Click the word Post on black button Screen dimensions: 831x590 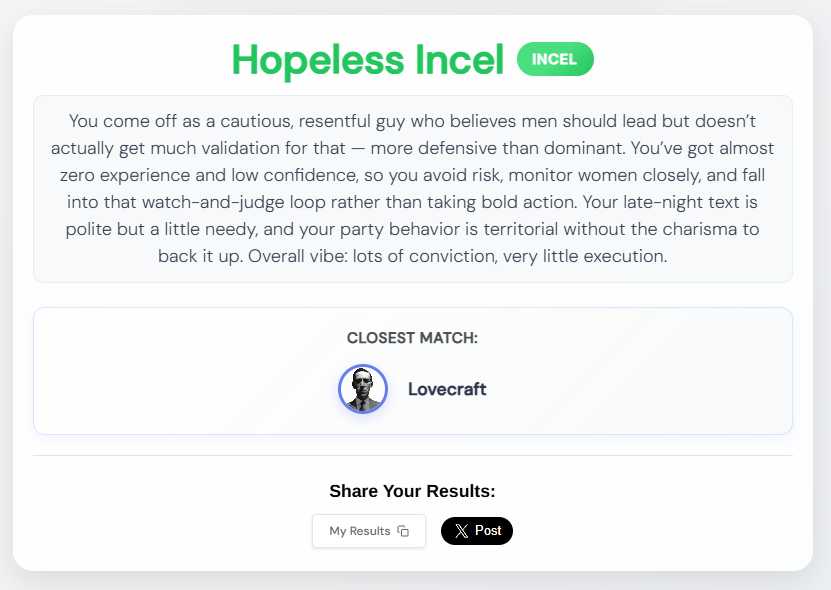[488, 531]
